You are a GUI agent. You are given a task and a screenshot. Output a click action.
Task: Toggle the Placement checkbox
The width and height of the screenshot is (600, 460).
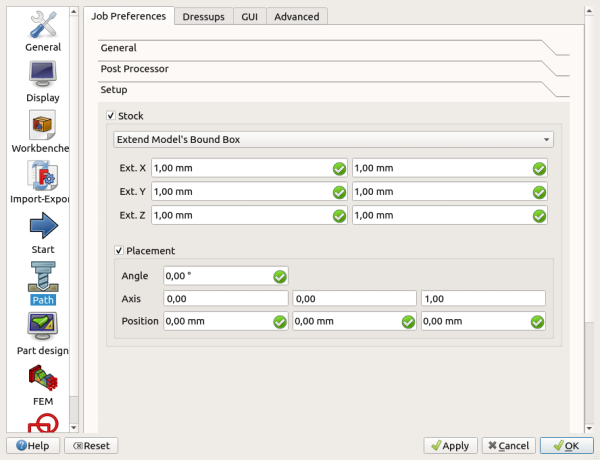point(119,250)
